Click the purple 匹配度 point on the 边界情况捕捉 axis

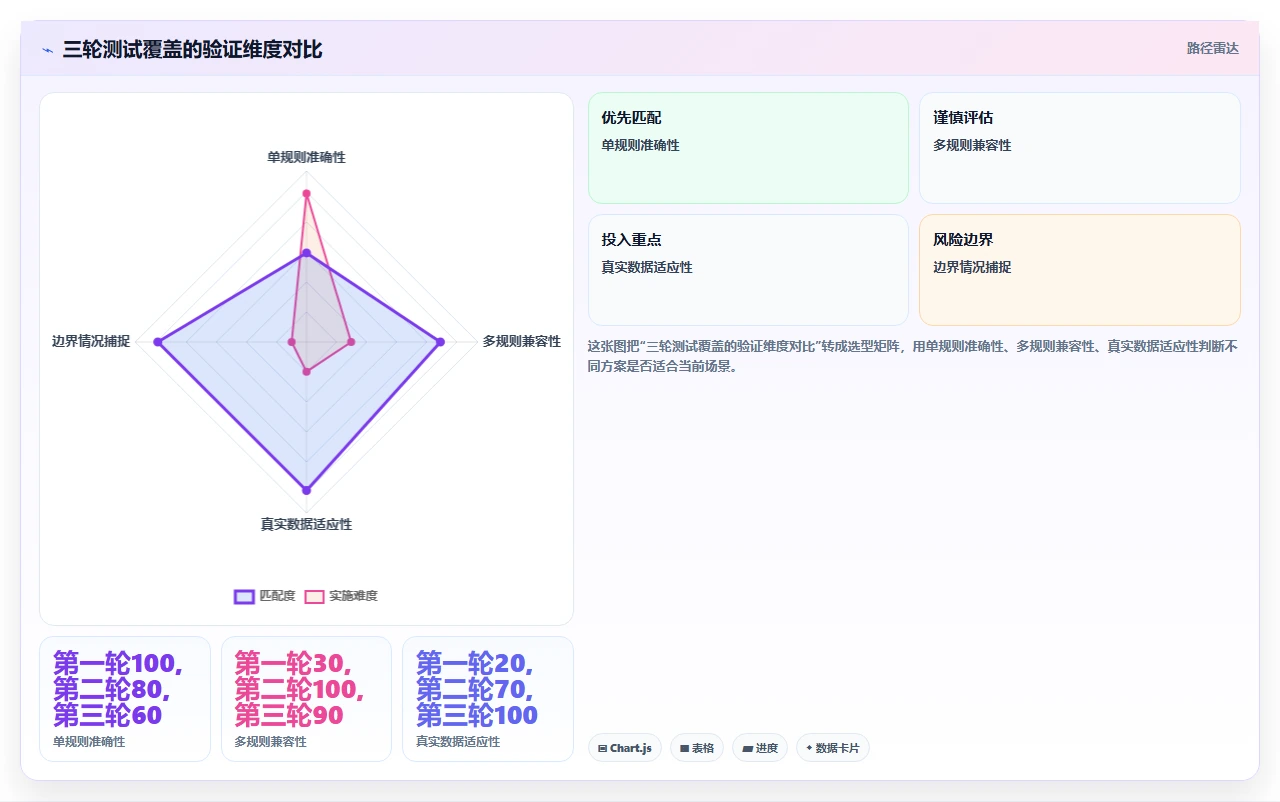pyautogui.click(x=157, y=342)
